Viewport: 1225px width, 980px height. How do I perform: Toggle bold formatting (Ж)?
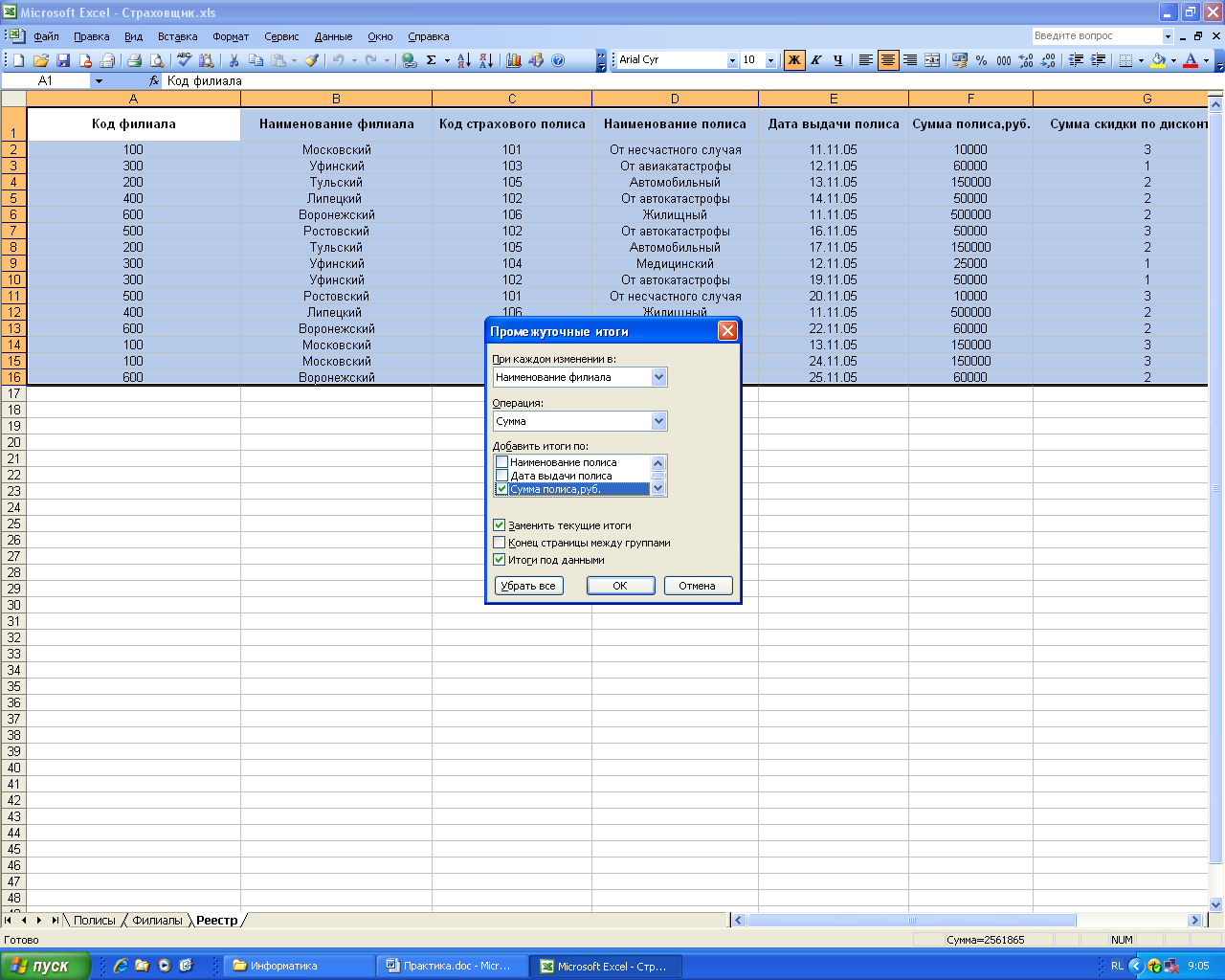pos(794,60)
